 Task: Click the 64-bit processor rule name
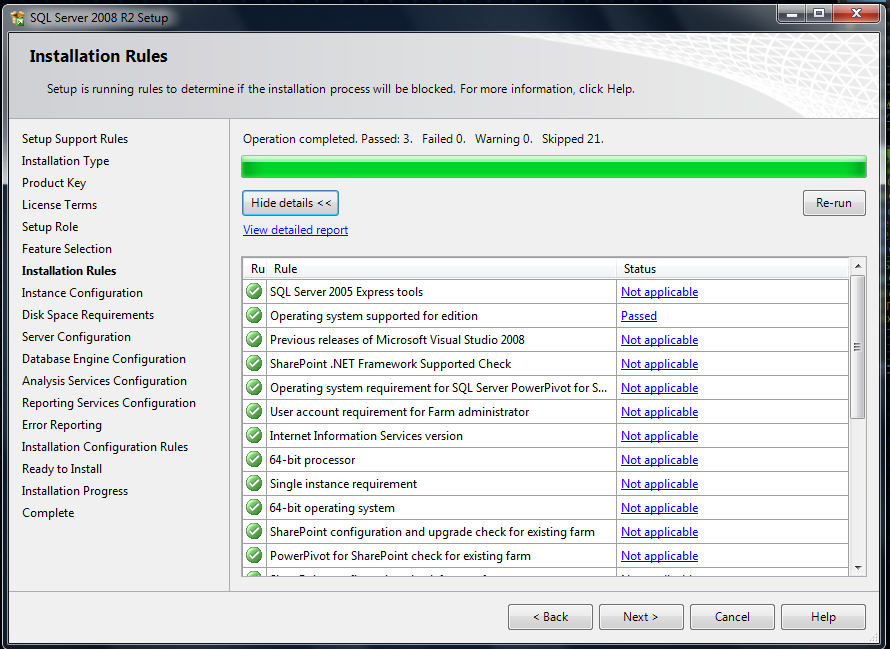point(312,460)
